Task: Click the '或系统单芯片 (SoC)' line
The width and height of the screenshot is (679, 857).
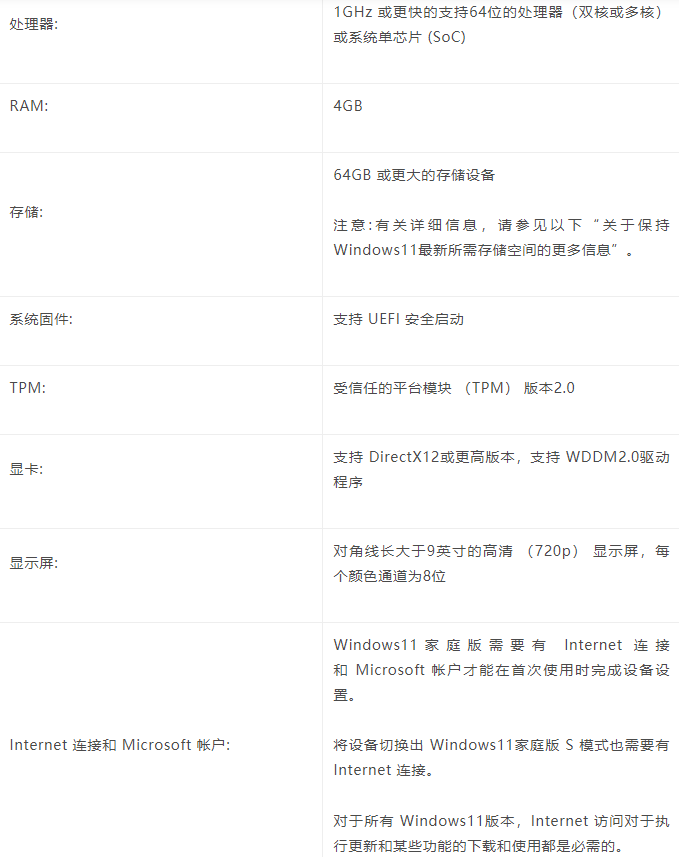Action: click(x=400, y=37)
